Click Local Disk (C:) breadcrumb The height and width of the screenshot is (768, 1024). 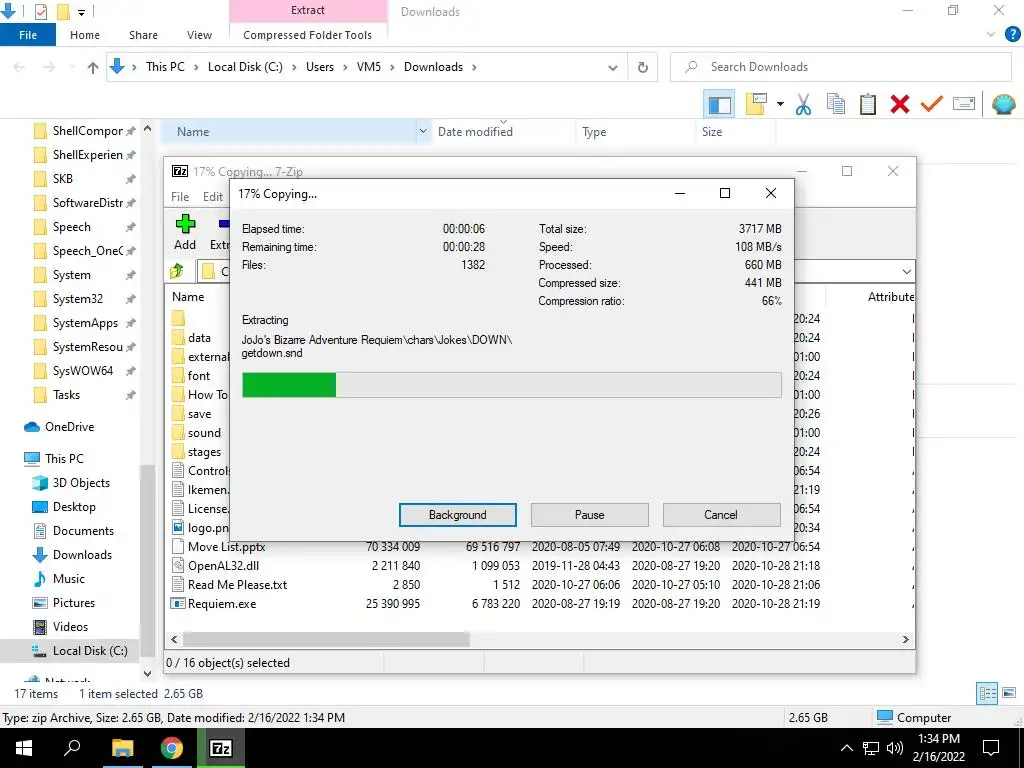point(245,67)
